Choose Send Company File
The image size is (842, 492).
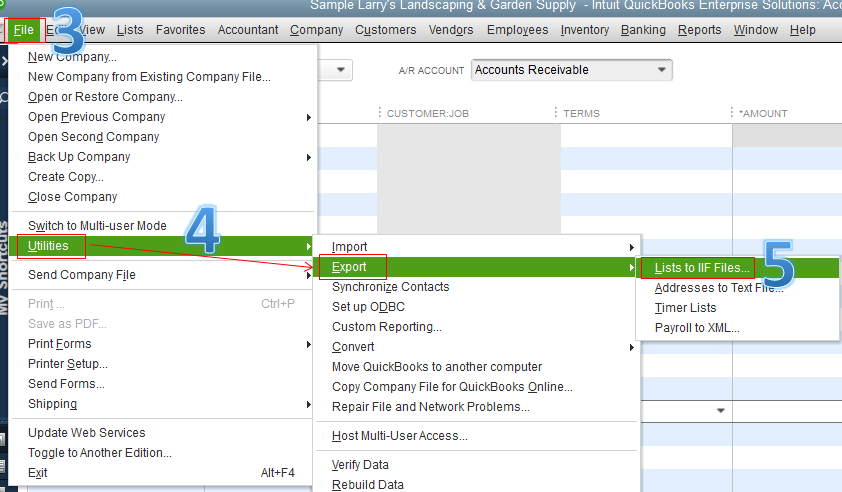pos(163,275)
